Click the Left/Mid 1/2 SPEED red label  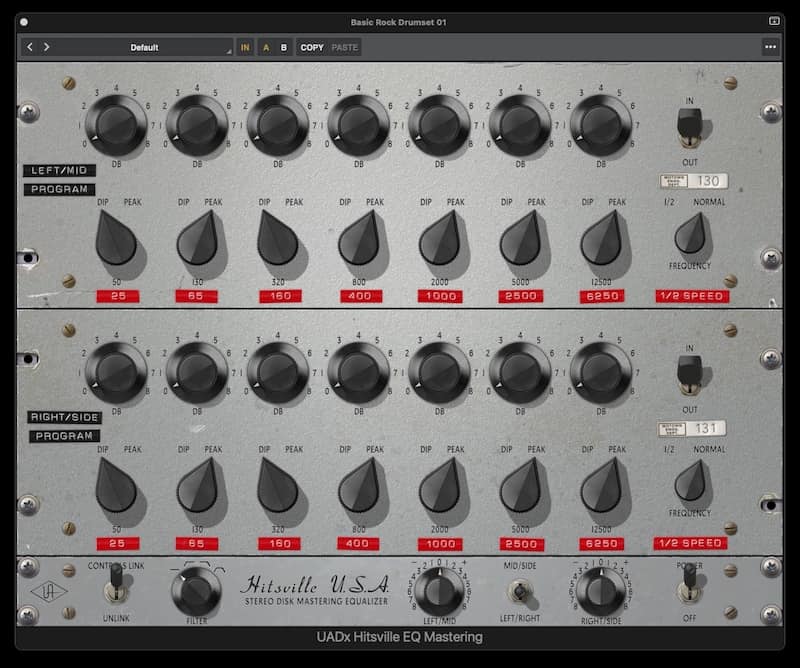[x=692, y=296]
